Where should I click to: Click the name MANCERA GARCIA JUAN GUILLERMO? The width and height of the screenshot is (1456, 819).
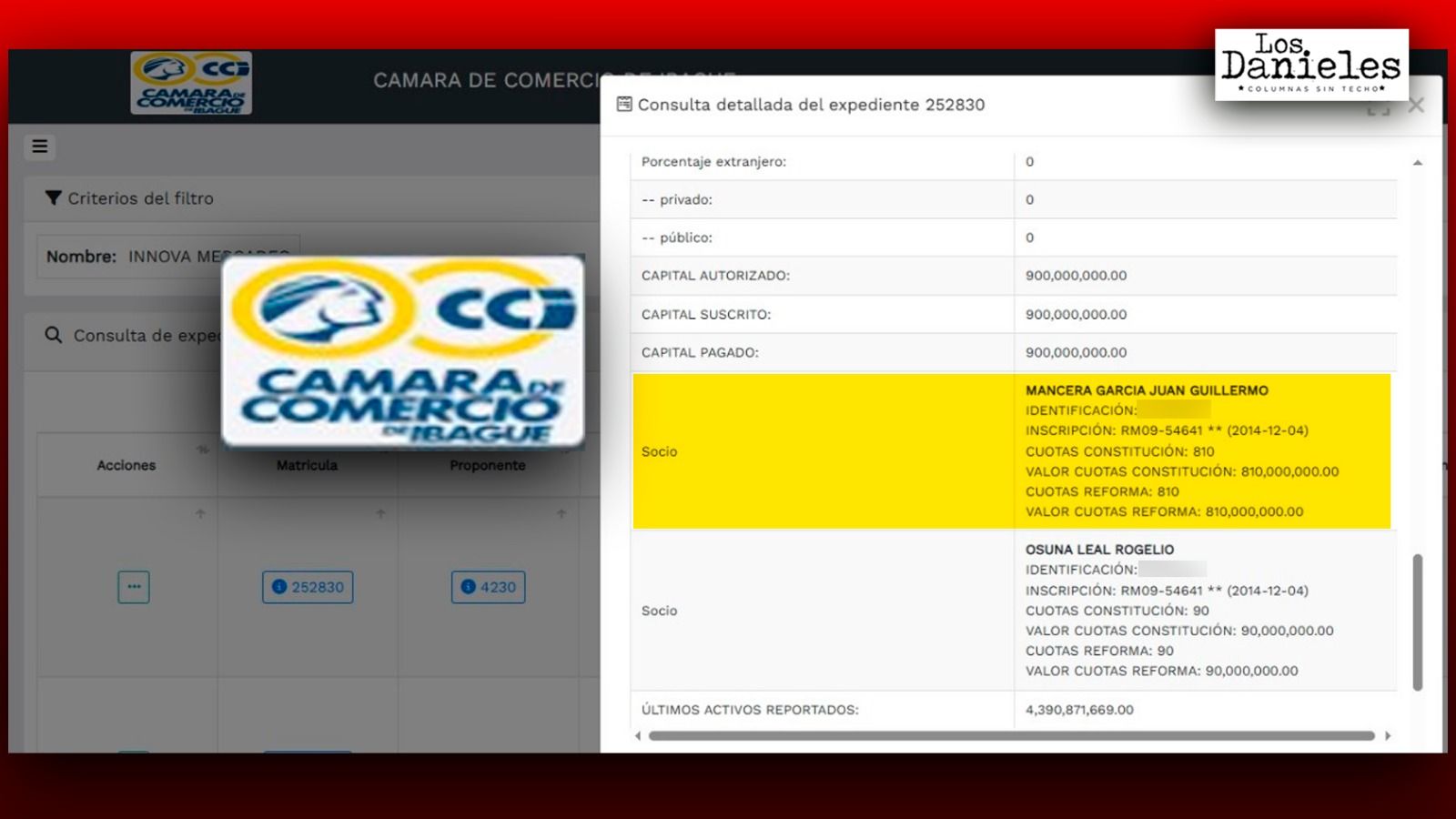tap(1147, 390)
